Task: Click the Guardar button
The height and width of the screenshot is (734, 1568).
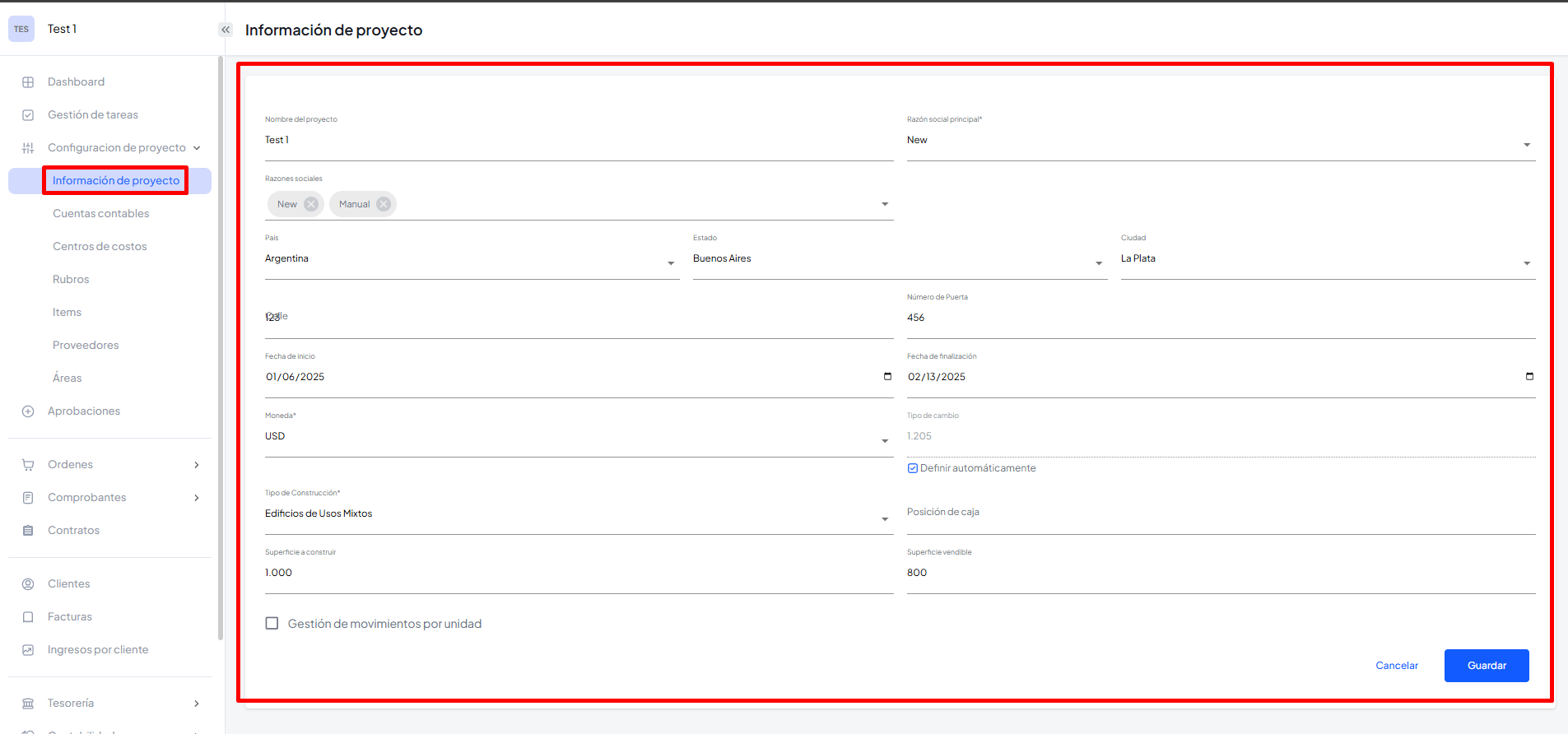Action: 1486,666
